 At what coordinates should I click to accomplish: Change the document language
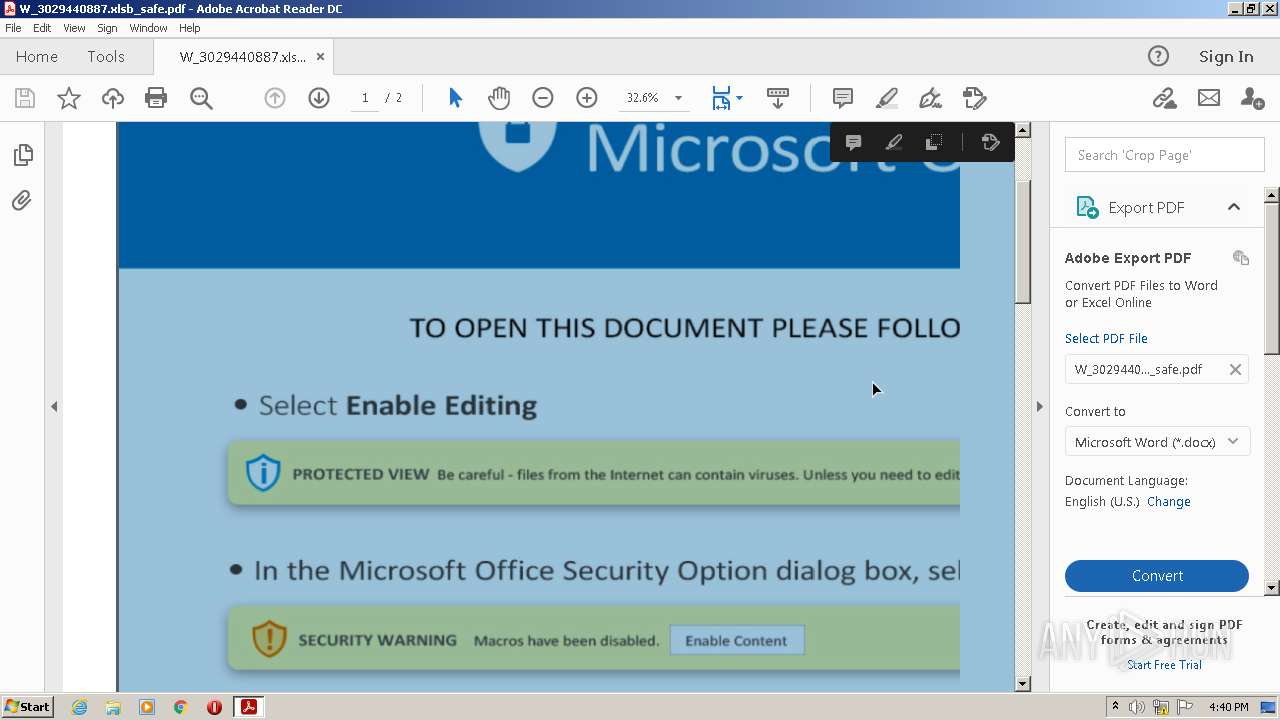[x=1168, y=502]
